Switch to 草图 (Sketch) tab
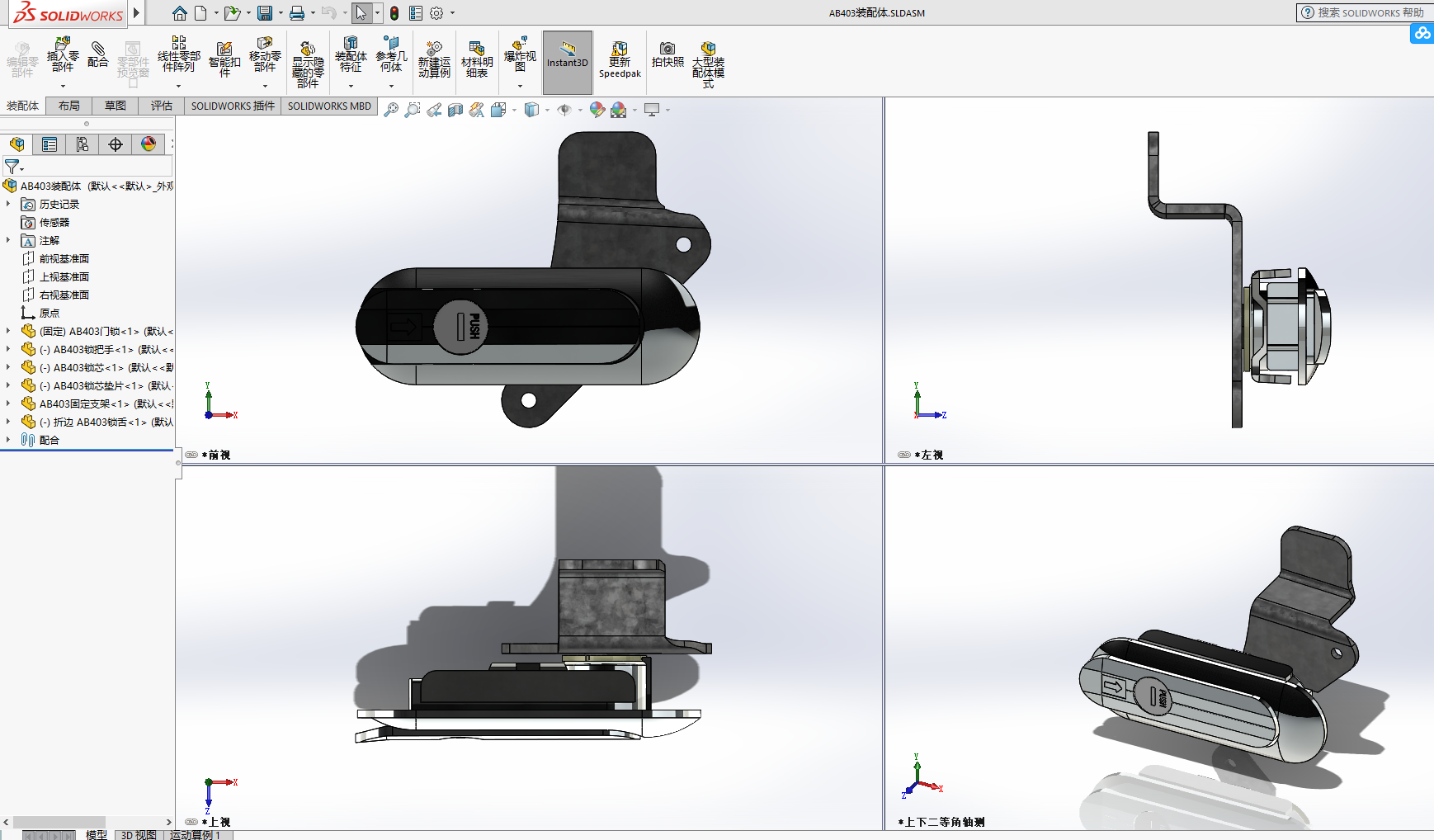1434x840 pixels. (116, 106)
